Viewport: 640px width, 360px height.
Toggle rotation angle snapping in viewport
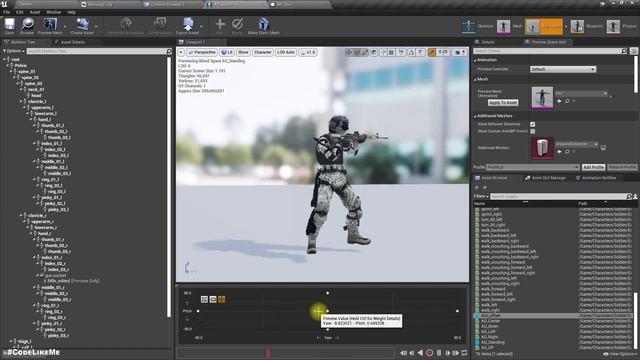tap(411, 52)
